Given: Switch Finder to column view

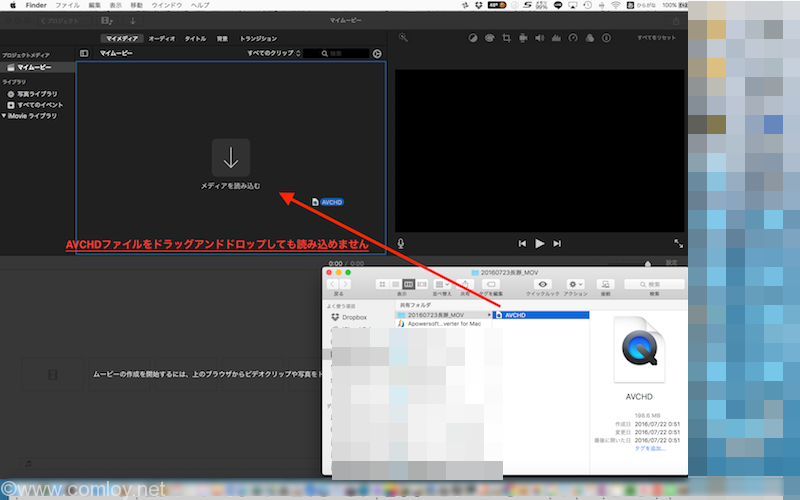Looking at the screenshot, I should click(408, 284).
